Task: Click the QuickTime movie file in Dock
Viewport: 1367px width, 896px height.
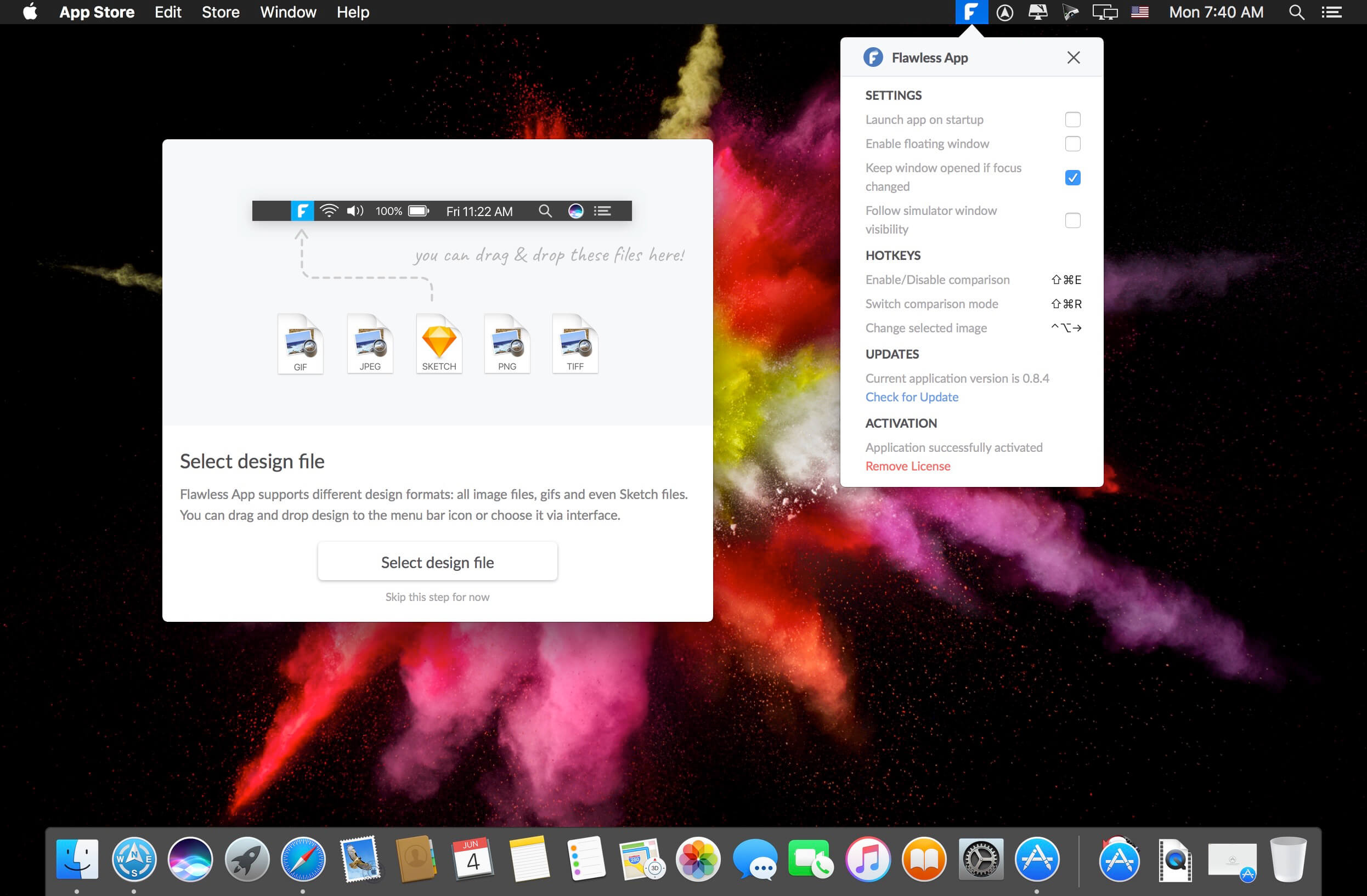Action: click(x=1174, y=860)
